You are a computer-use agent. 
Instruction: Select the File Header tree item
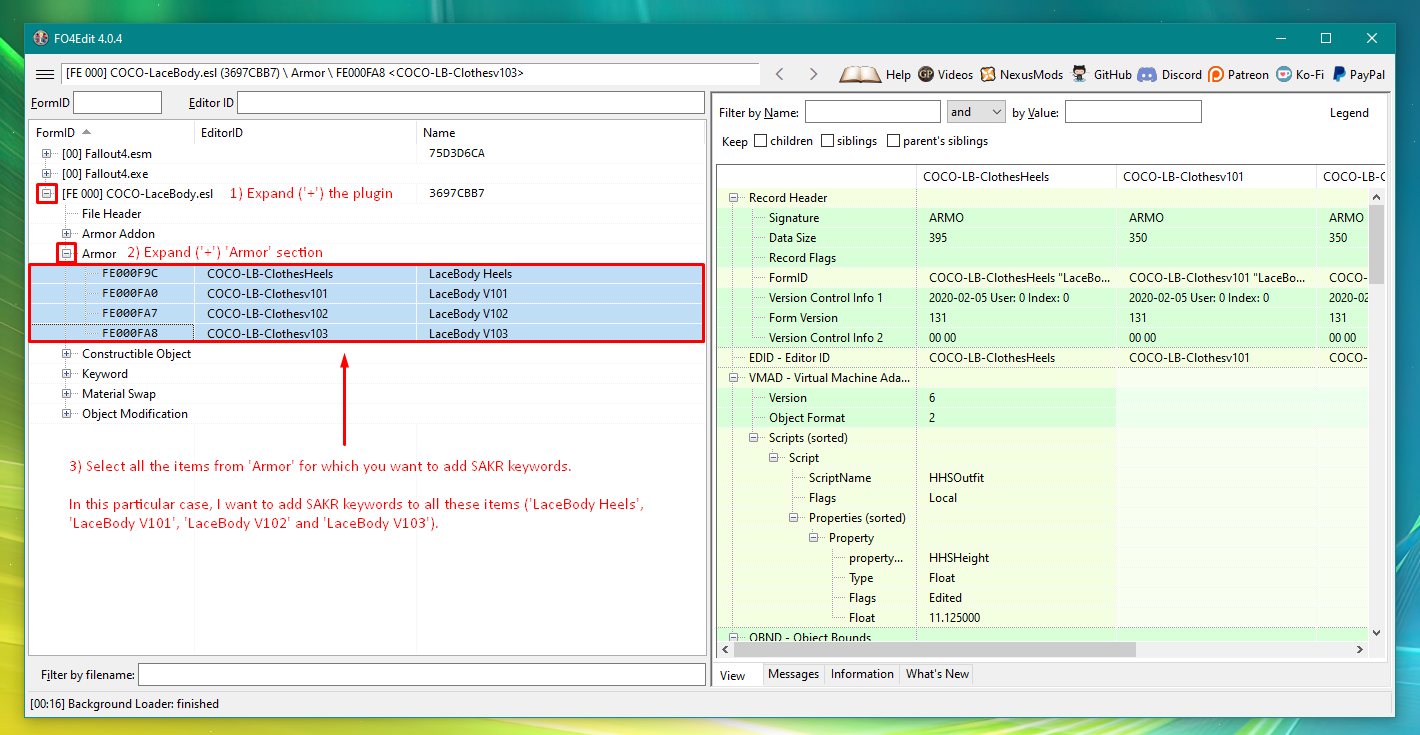coord(111,214)
